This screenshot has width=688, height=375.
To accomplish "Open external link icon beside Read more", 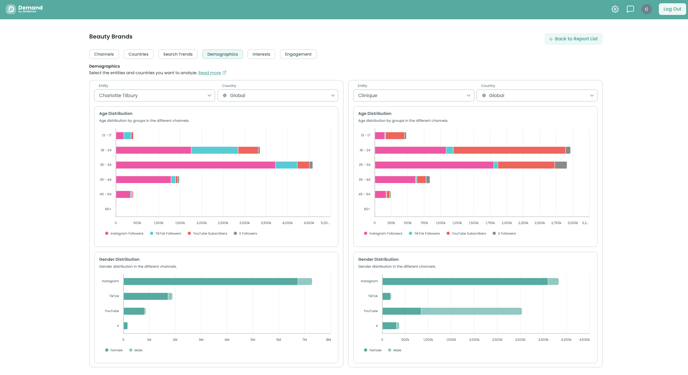I will [x=224, y=73].
